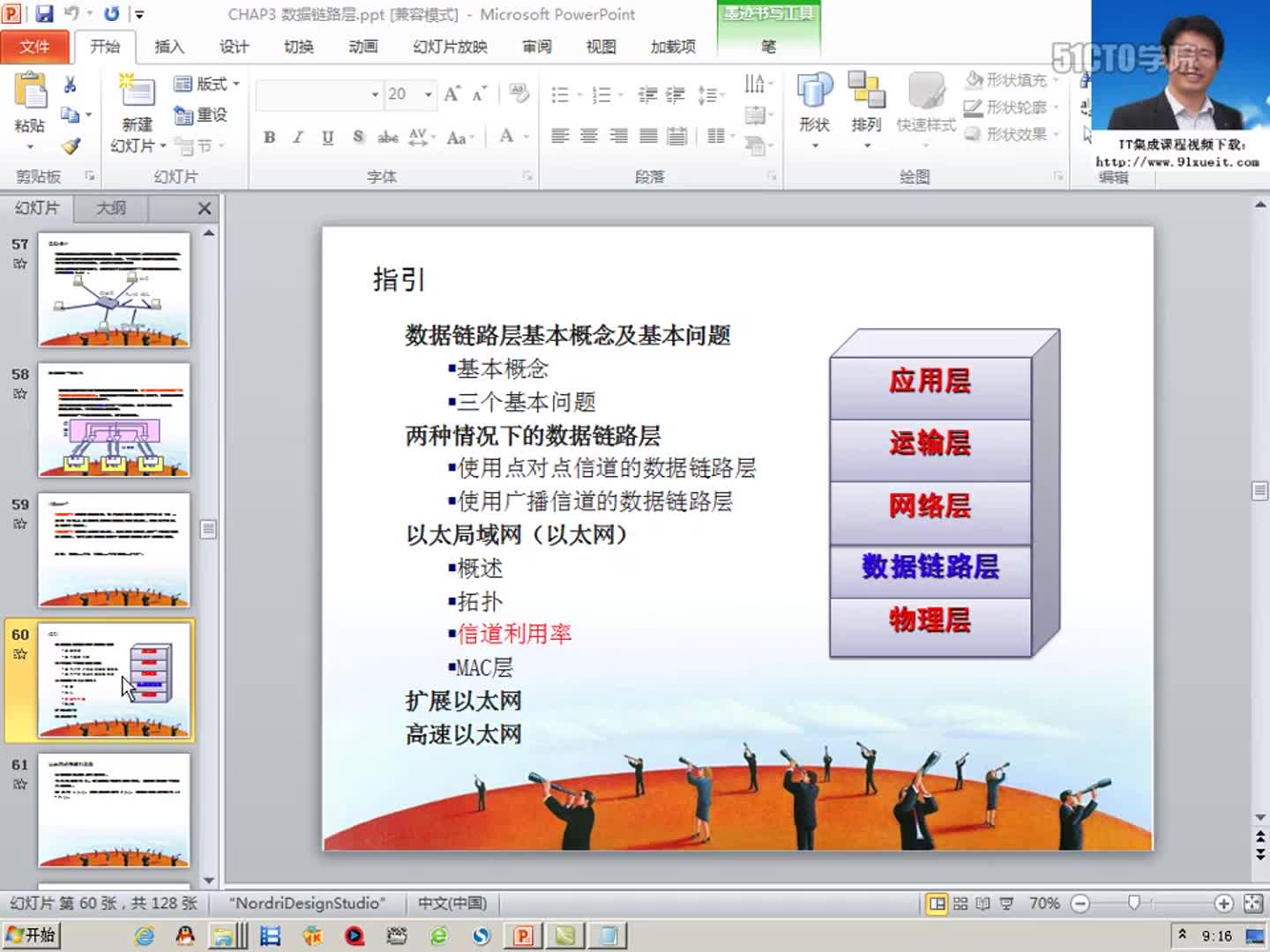1270x952 pixels.
Task: Switch to the 幻灯片放映 slide show tab
Action: click(450, 46)
